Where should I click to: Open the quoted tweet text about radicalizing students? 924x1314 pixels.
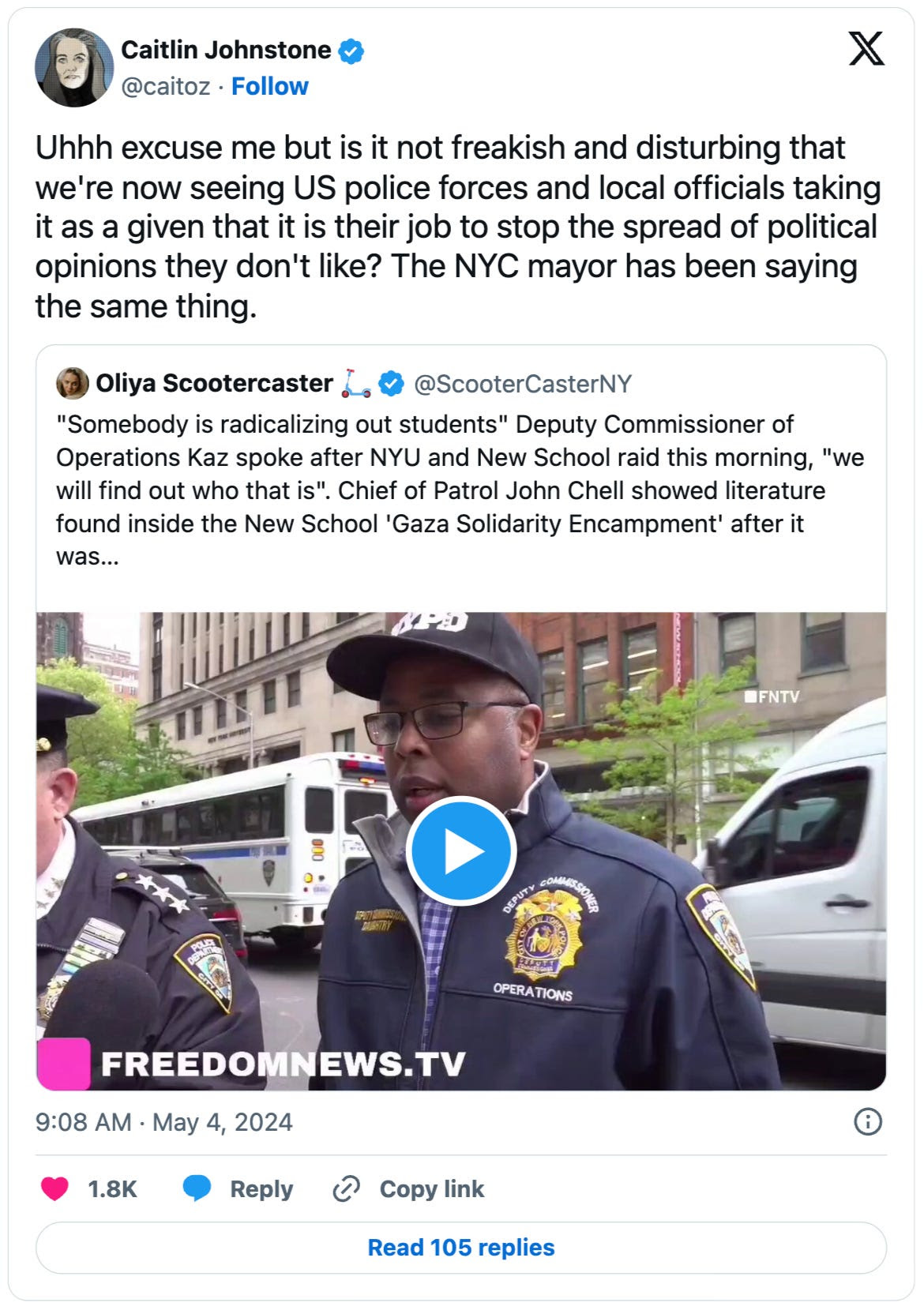coord(460,490)
